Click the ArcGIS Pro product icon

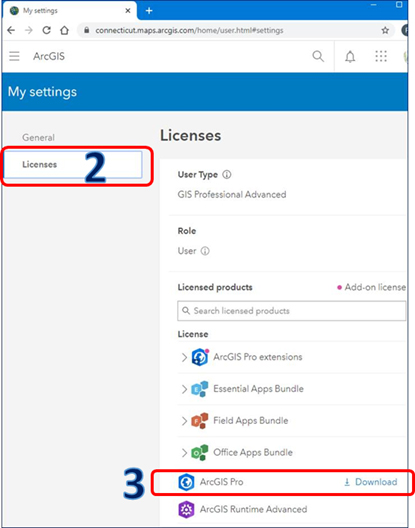(186, 482)
